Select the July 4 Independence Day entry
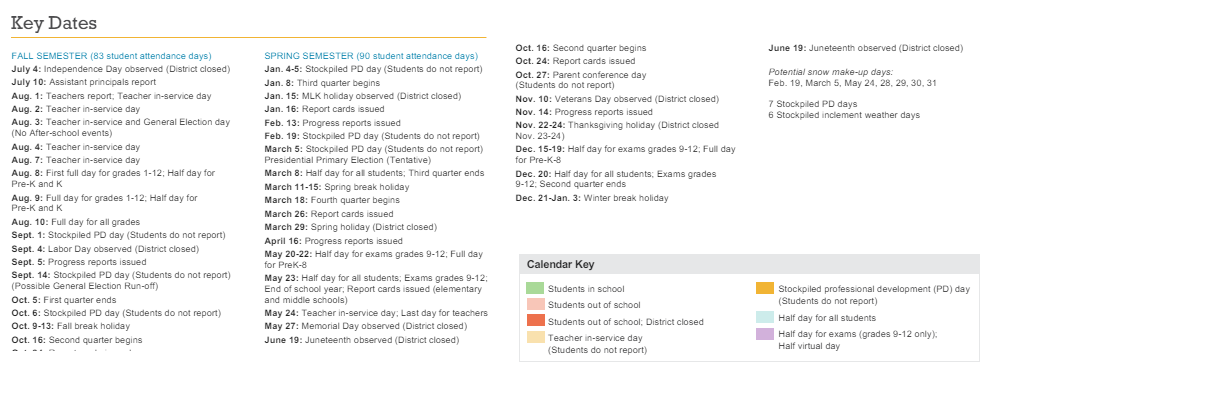Image resolution: width=1207 pixels, height=404 pixels. click(x=121, y=69)
